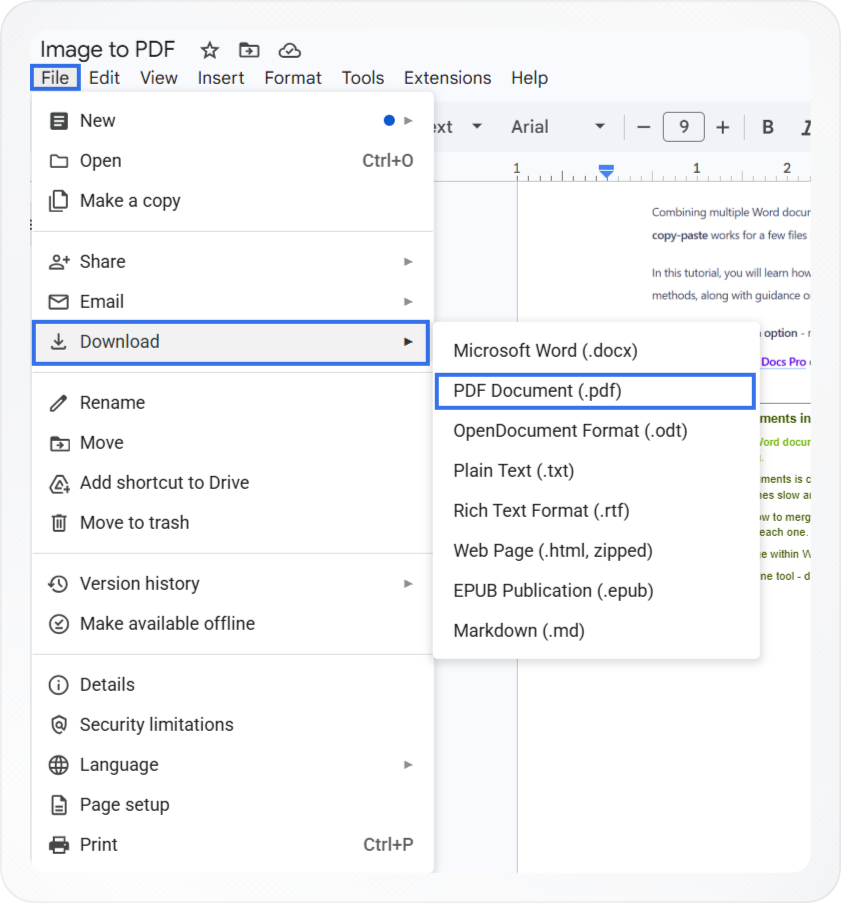Click the Bold formatting button
The width and height of the screenshot is (841, 903).
[768, 127]
